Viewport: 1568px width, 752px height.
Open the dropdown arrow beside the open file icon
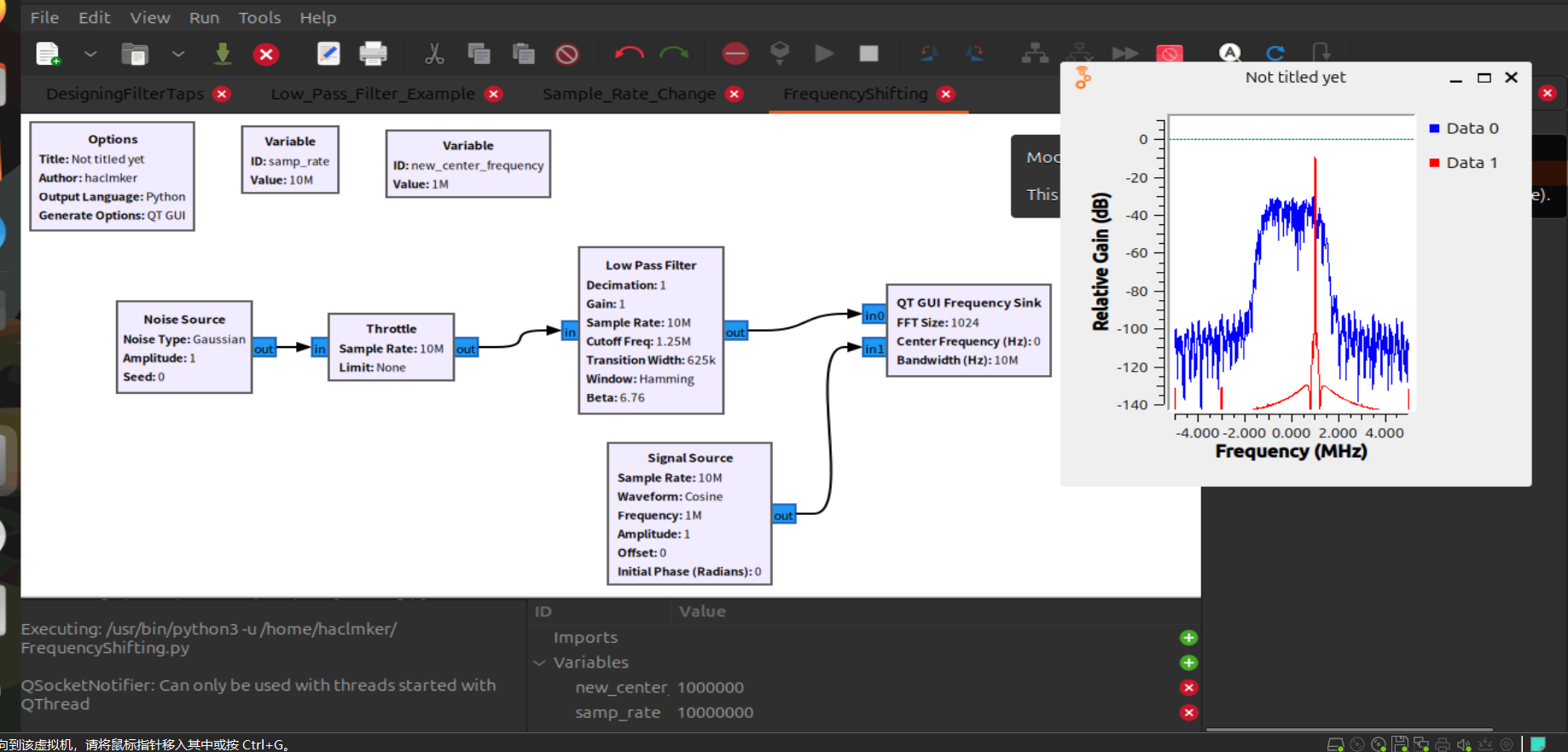point(178,54)
